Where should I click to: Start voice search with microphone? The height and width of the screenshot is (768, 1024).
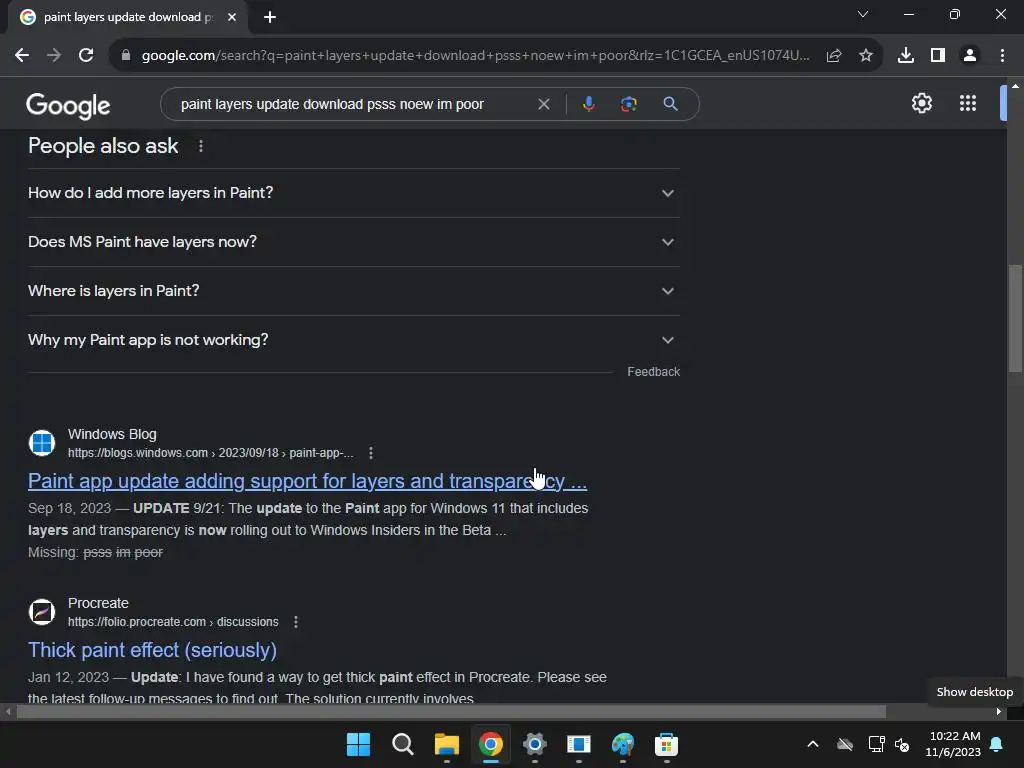588,104
